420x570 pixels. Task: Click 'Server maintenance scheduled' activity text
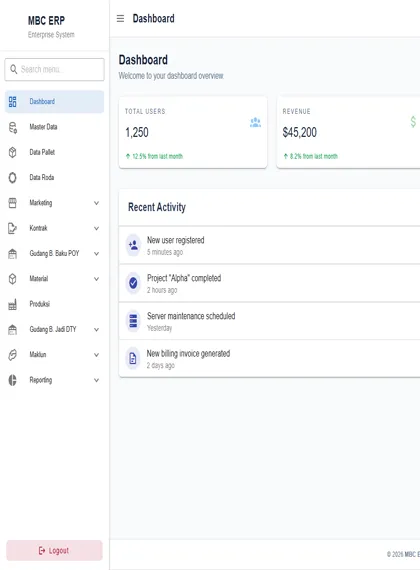[x=191, y=316]
